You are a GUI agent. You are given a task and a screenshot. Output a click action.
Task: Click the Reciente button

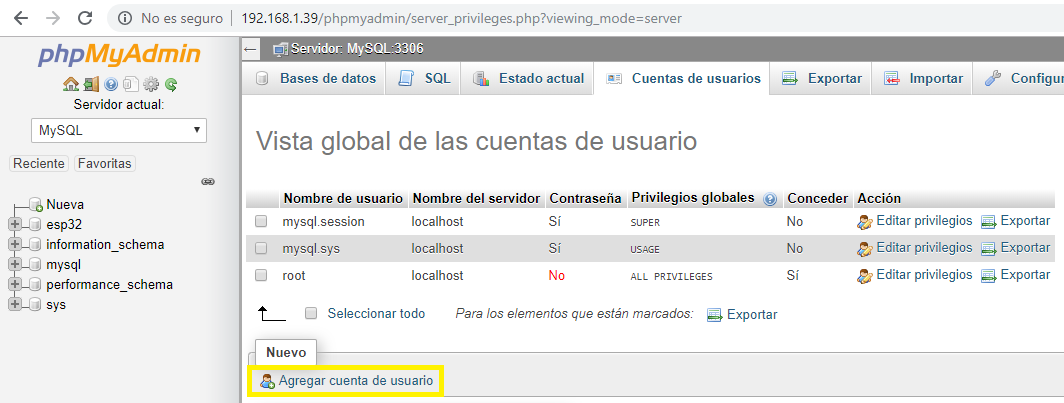39,164
